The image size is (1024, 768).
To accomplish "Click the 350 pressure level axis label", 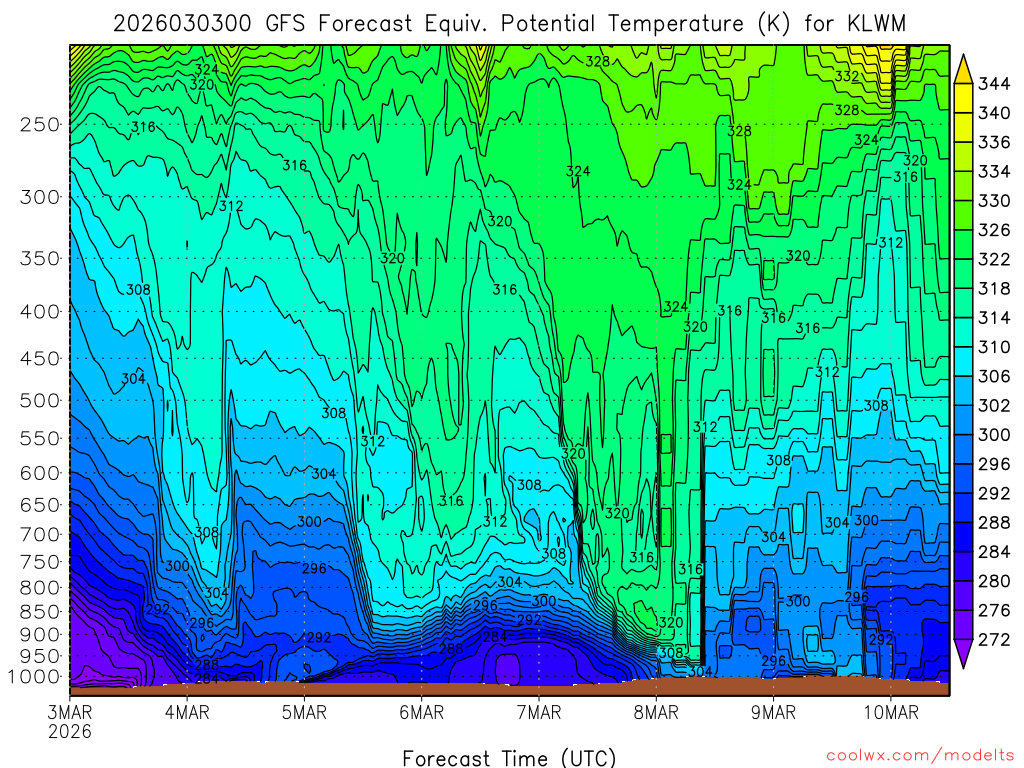I will (40, 258).
